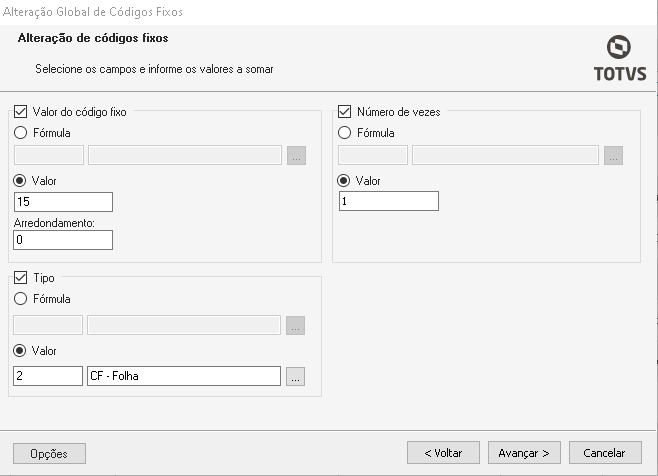Uncheck the Tipo checkbox
658x476 pixels.
click(x=21, y=277)
